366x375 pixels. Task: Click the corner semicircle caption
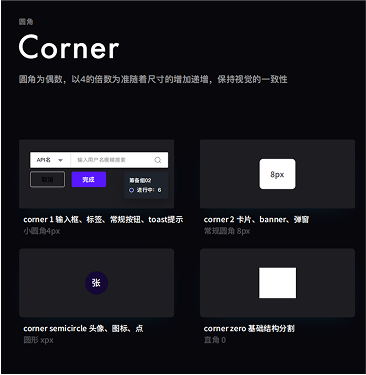83,328
